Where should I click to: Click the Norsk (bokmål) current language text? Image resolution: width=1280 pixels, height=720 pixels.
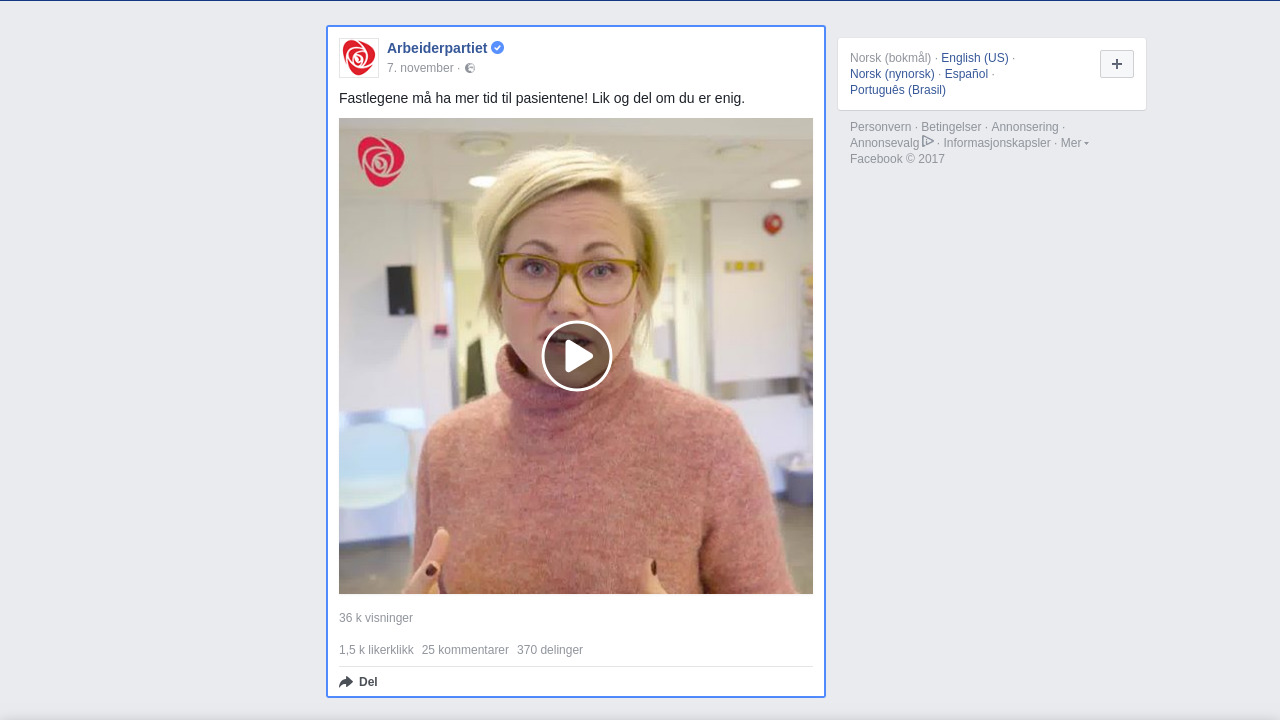[x=891, y=58]
